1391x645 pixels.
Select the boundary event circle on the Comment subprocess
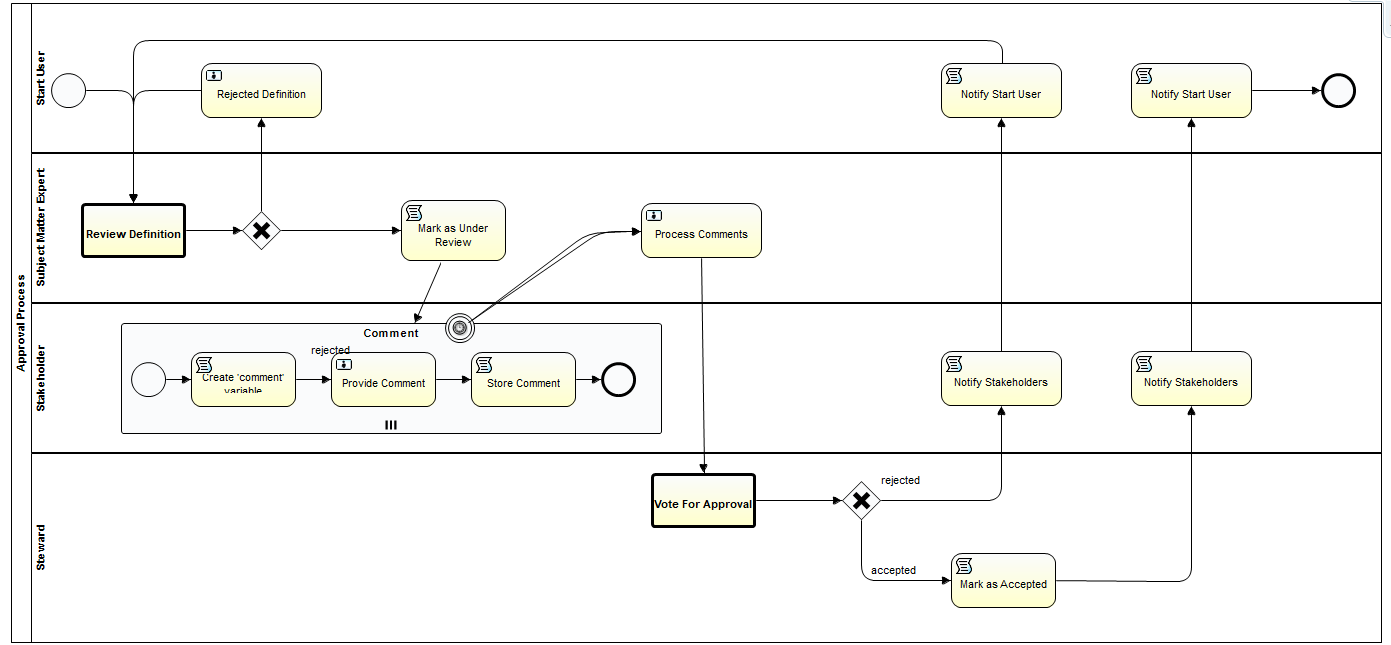459,327
